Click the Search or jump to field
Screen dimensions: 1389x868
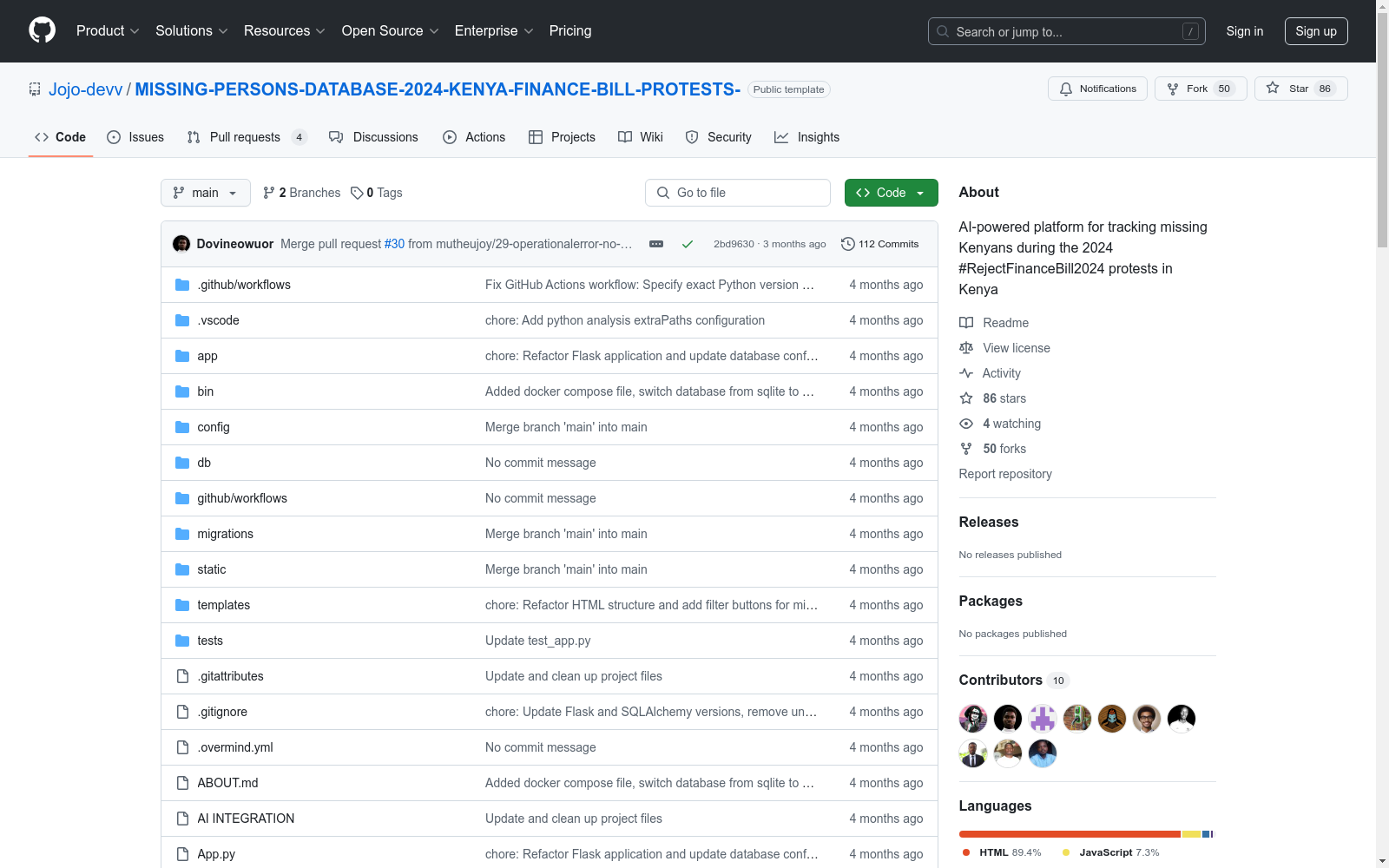tap(1067, 31)
